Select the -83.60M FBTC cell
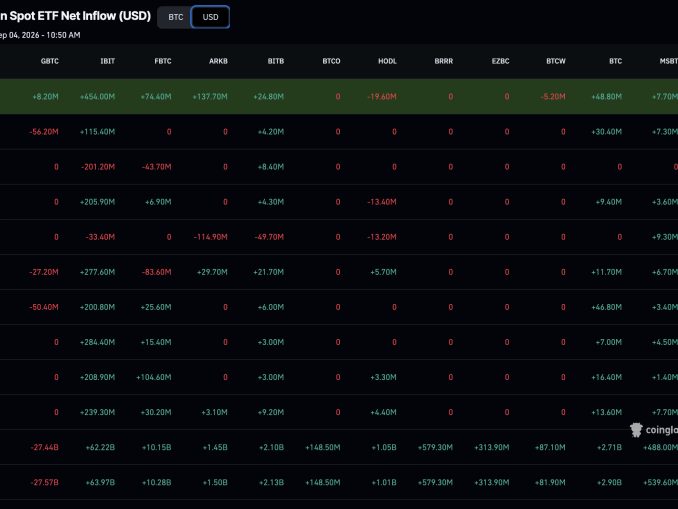 (157, 272)
